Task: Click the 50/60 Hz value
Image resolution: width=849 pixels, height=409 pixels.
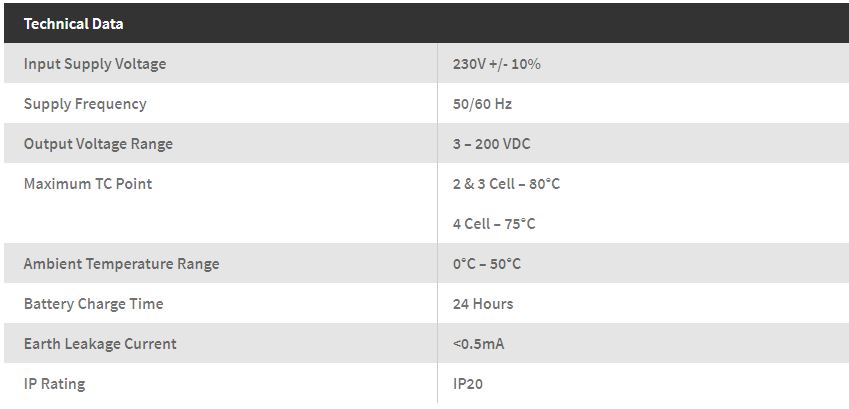Action: [x=482, y=104]
